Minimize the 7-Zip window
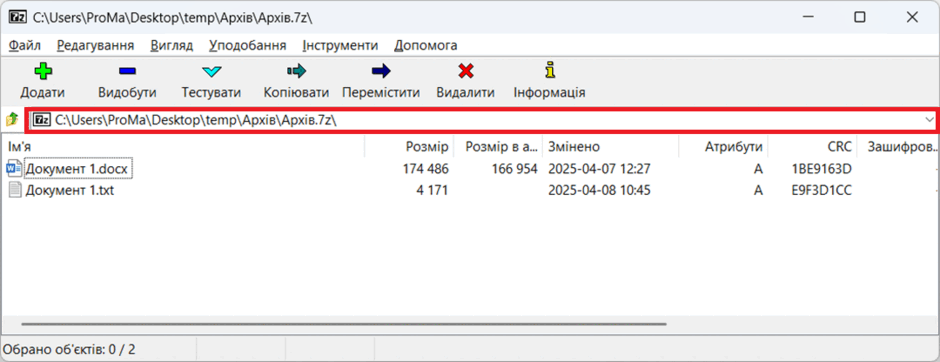Image resolution: width=940 pixels, height=362 pixels. (807, 17)
